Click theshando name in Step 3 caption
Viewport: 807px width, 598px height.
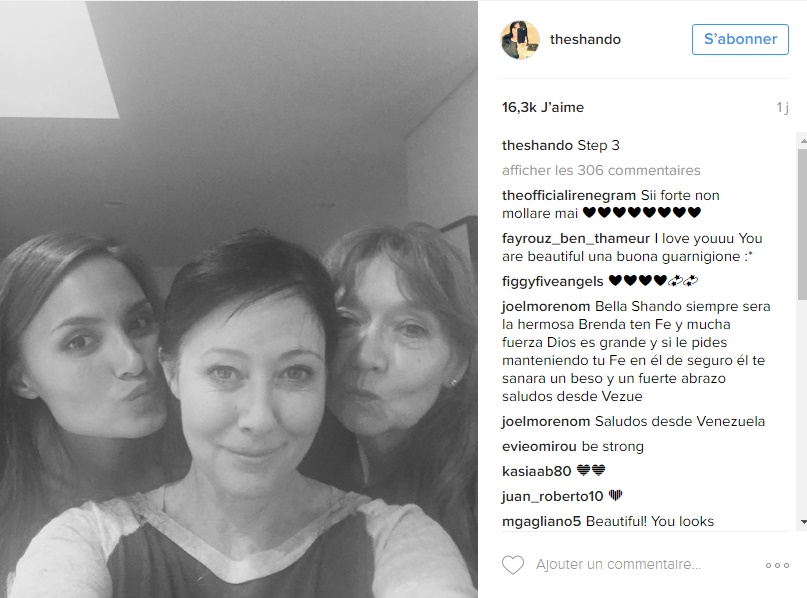537,146
